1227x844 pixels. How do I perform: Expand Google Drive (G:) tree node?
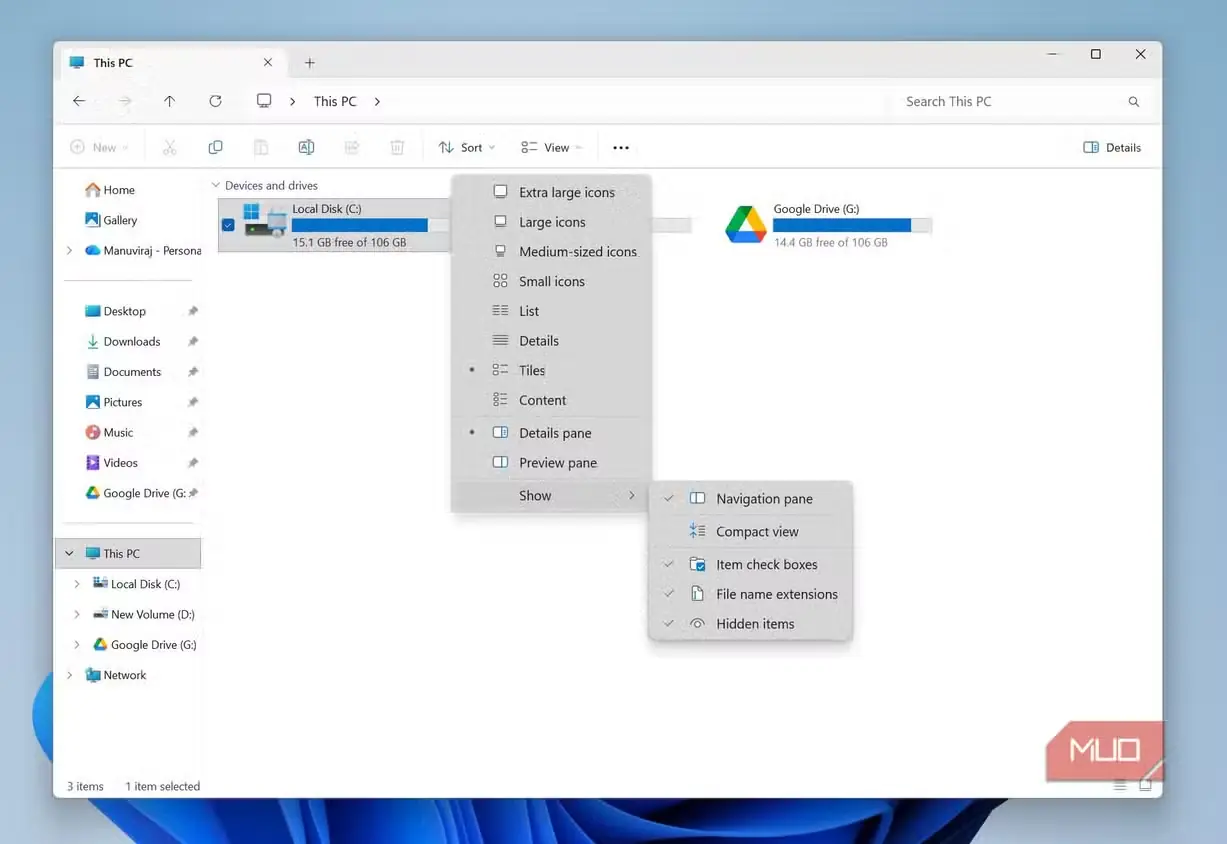[x=77, y=645]
